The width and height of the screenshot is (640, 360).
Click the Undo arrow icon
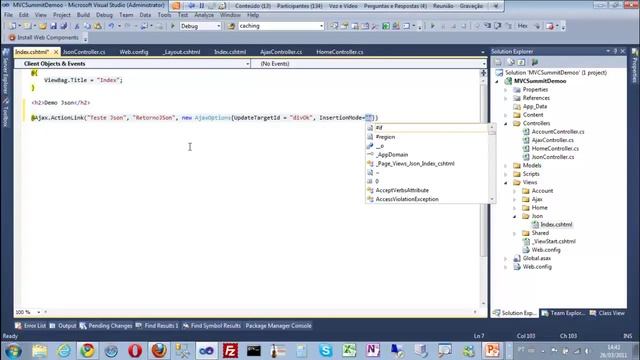[111, 26]
